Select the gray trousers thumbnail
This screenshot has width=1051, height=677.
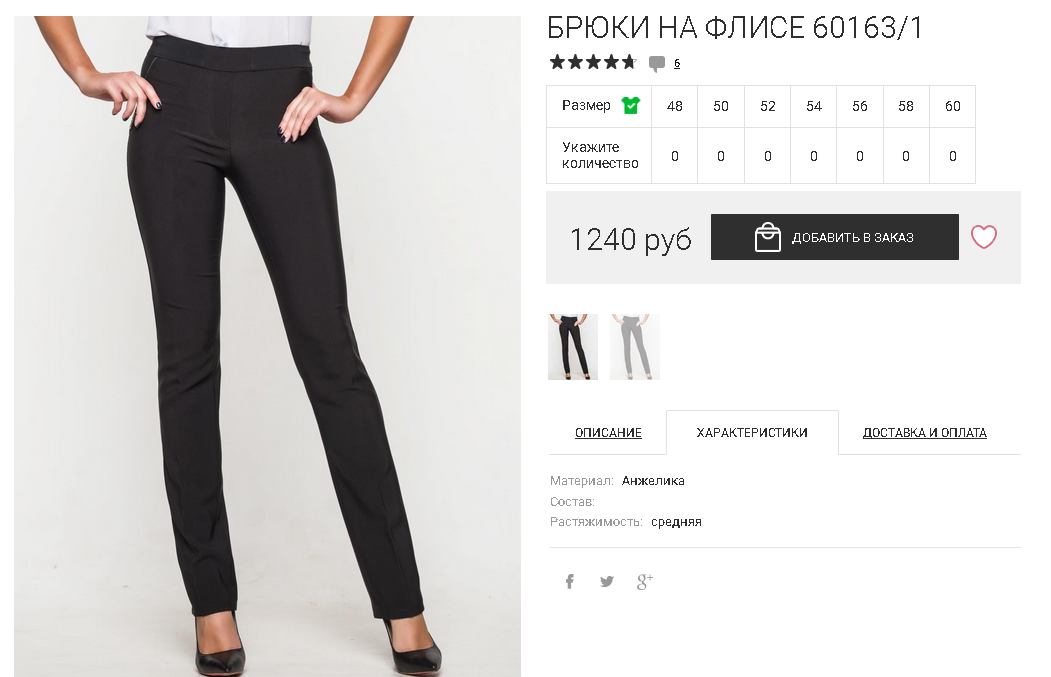[x=635, y=347]
